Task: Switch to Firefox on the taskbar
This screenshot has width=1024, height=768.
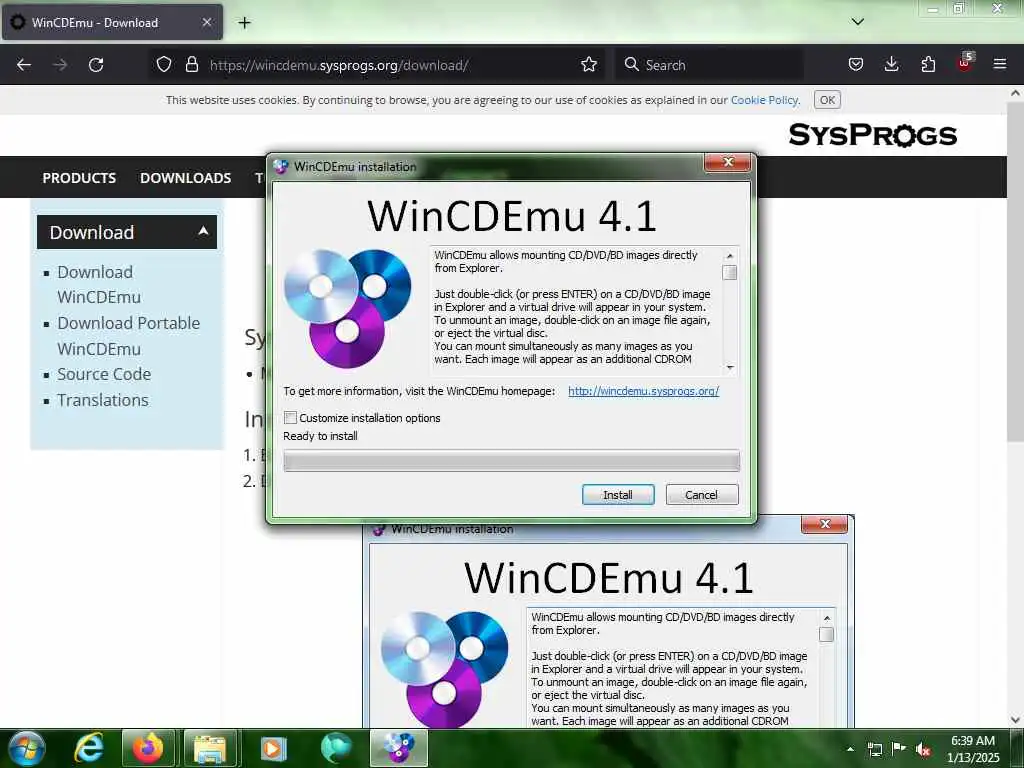Action: 148,748
